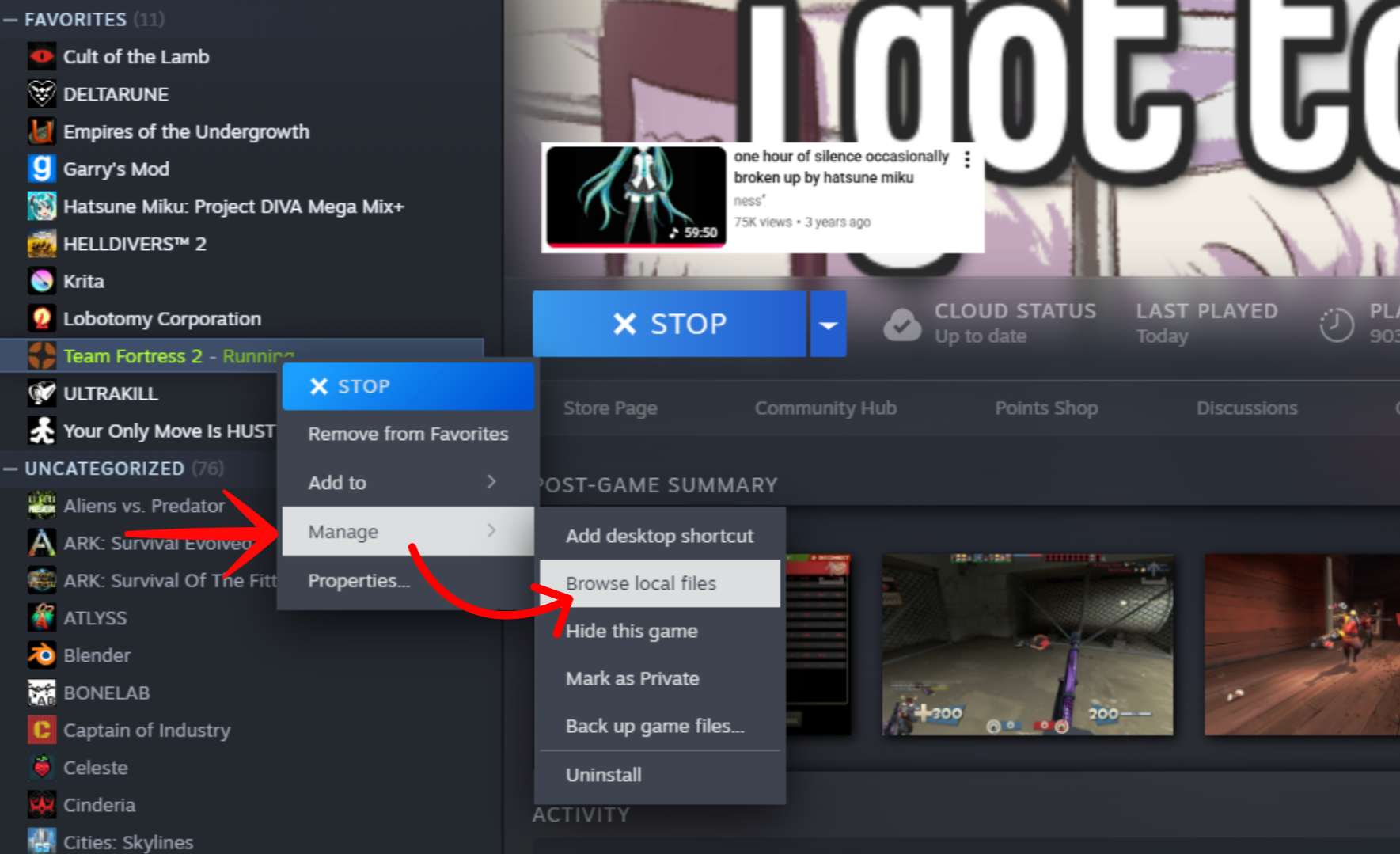1400x854 pixels.
Task: Click the Cities: Skylines icon
Action: pos(42,841)
